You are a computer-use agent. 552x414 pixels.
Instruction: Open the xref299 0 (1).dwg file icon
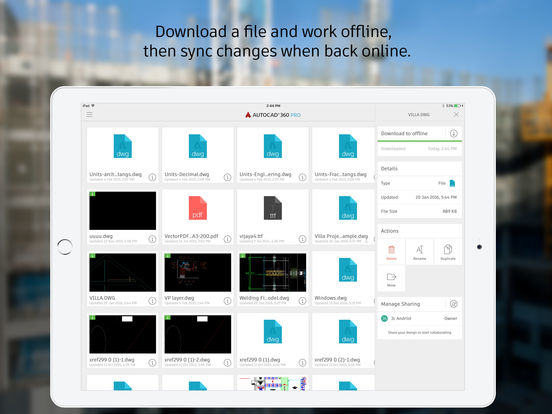tap(273, 332)
